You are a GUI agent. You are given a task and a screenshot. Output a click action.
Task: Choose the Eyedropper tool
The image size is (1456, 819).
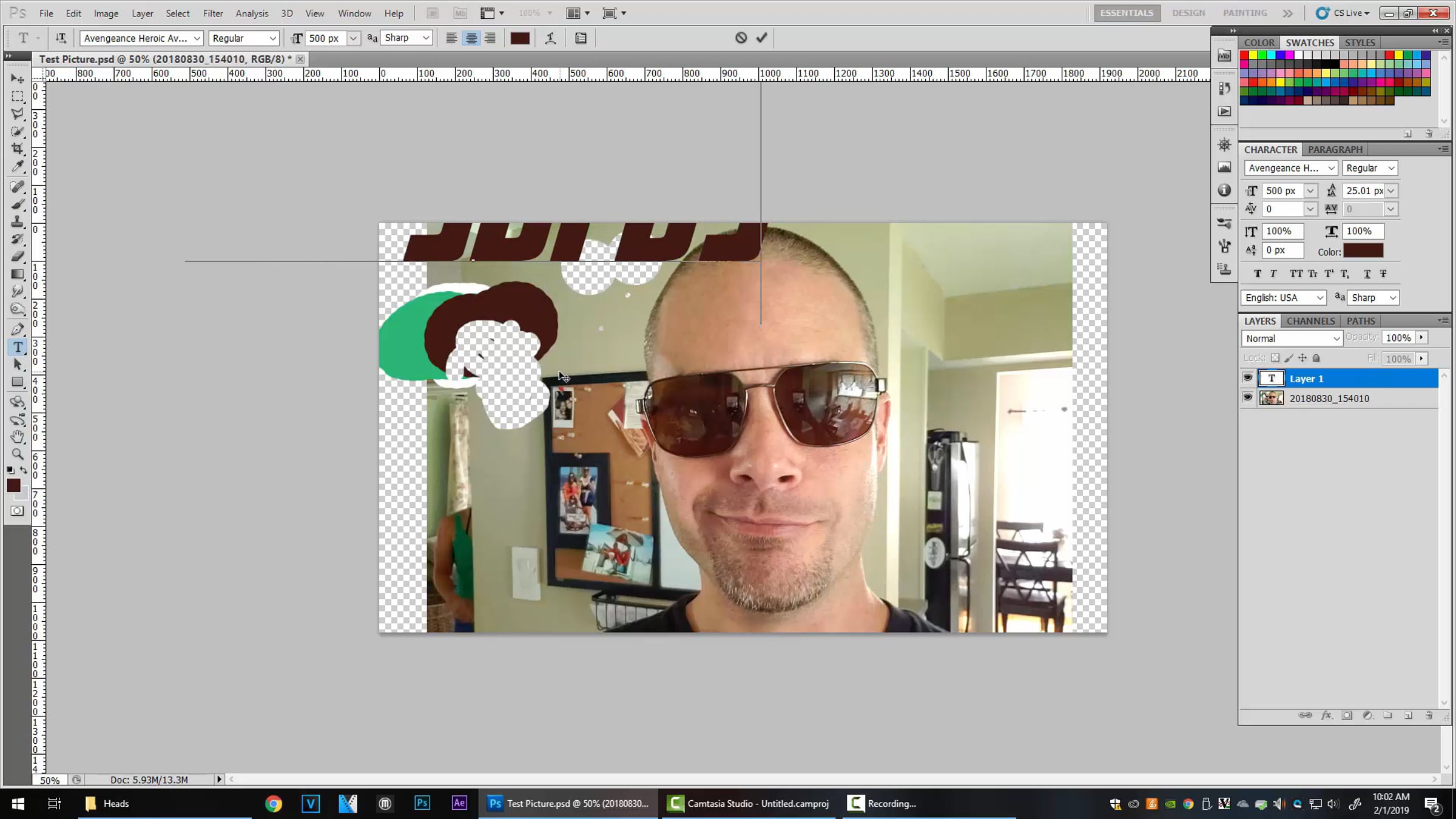pyautogui.click(x=18, y=166)
